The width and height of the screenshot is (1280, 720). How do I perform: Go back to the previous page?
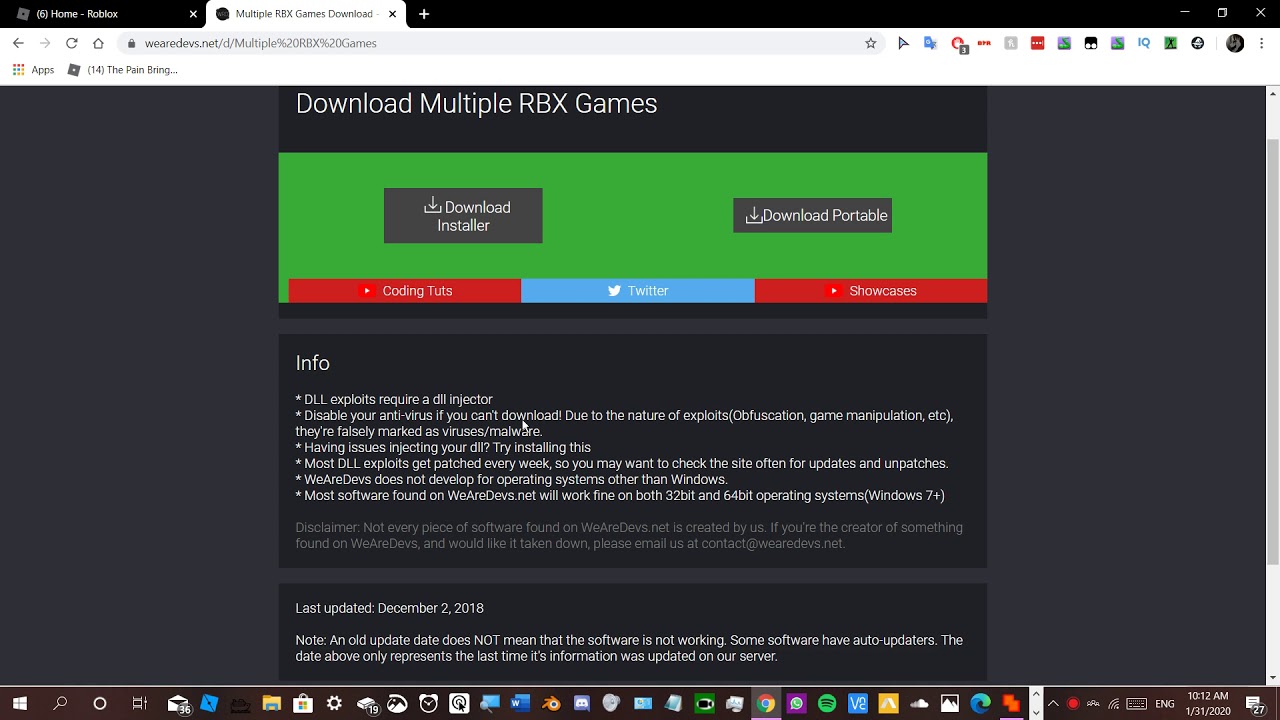[18, 43]
